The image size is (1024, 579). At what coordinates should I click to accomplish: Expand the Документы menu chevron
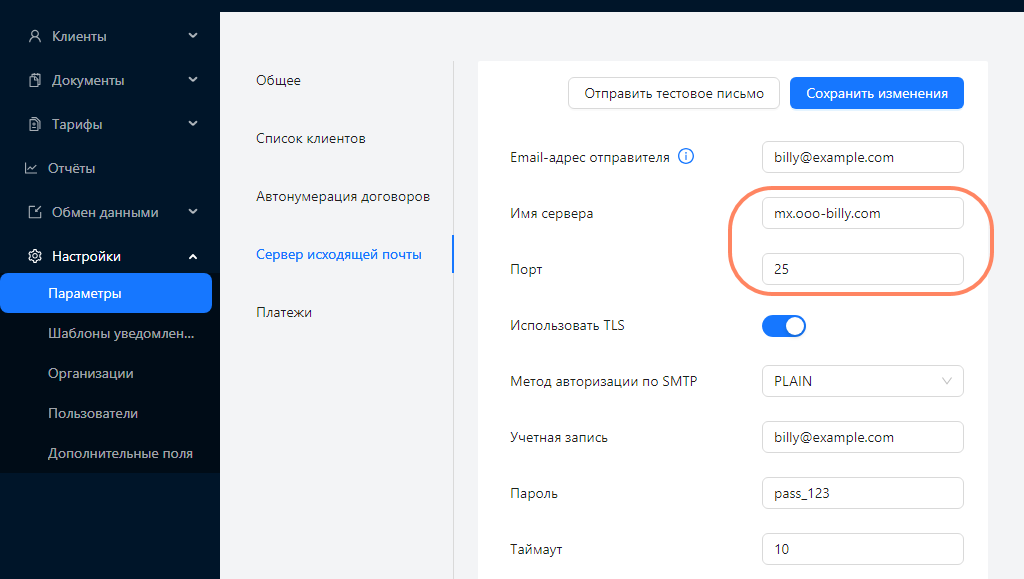pyautogui.click(x=193, y=81)
